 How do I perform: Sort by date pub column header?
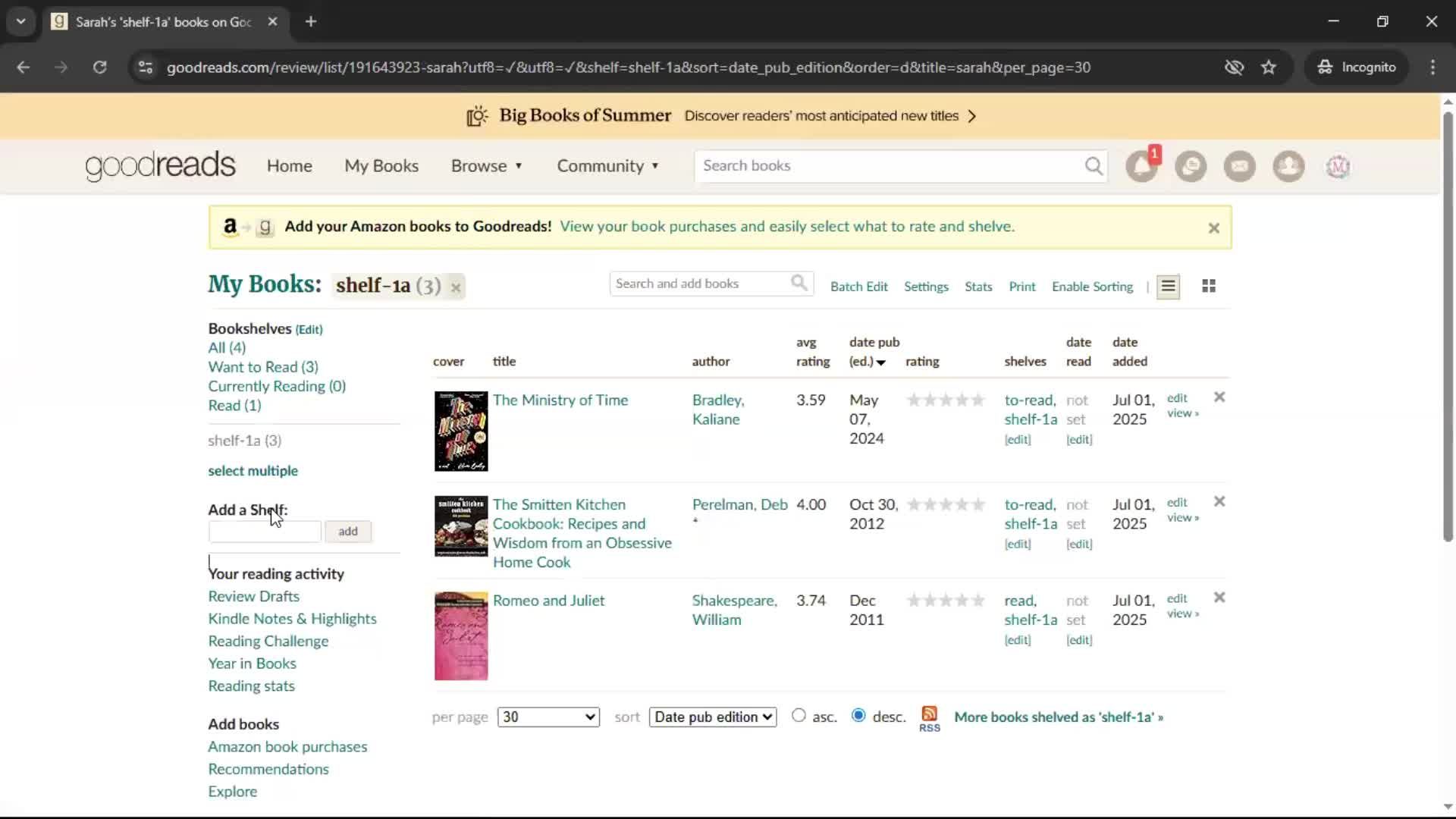point(874,352)
